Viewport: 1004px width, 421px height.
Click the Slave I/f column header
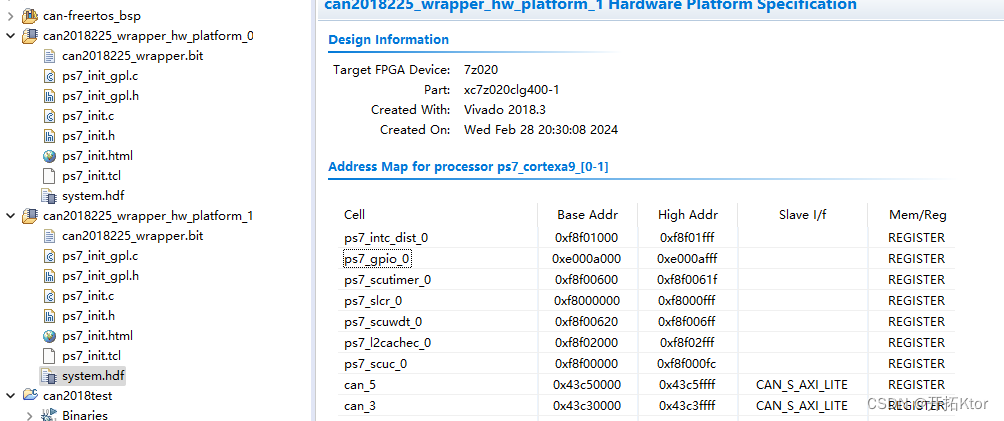(802, 215)
